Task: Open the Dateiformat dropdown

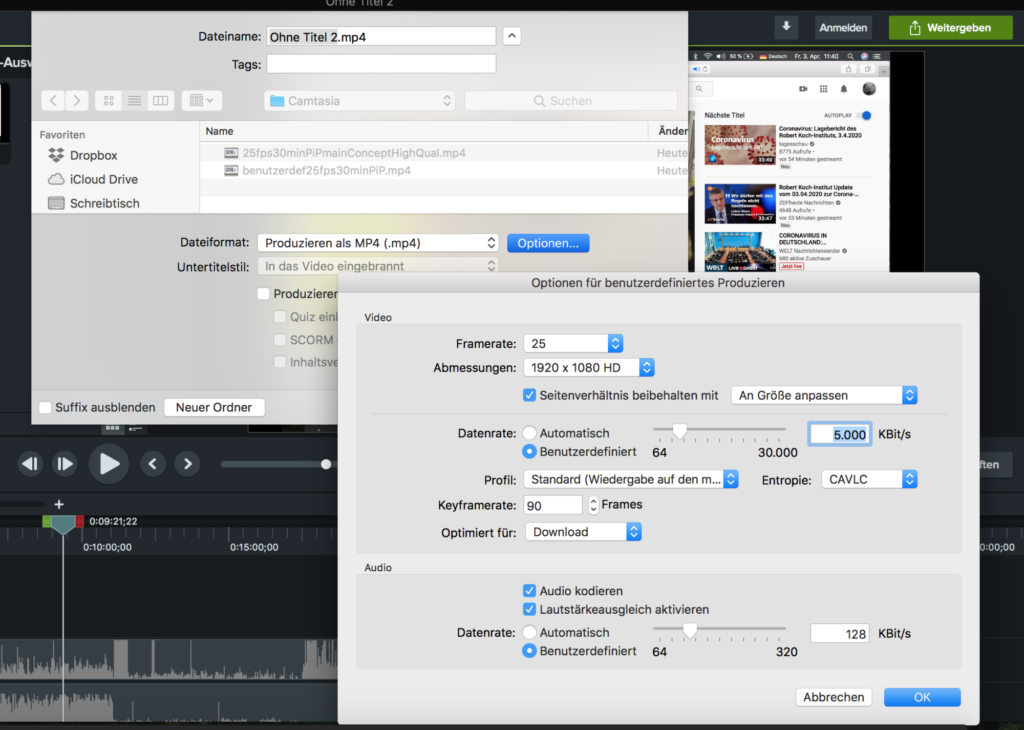Action: coord(378,243)
